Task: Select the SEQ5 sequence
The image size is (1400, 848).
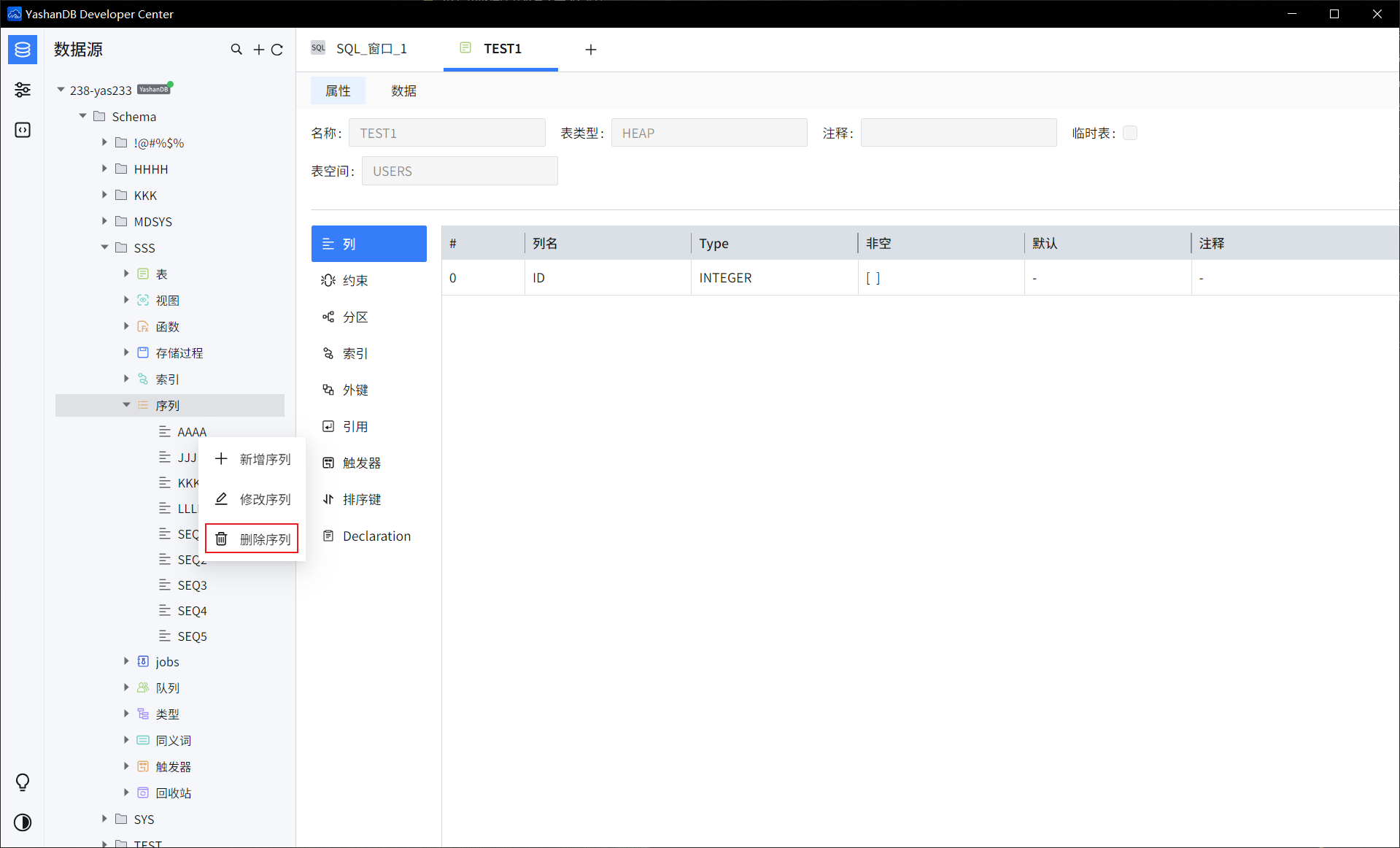Action: tap(192, 636)
